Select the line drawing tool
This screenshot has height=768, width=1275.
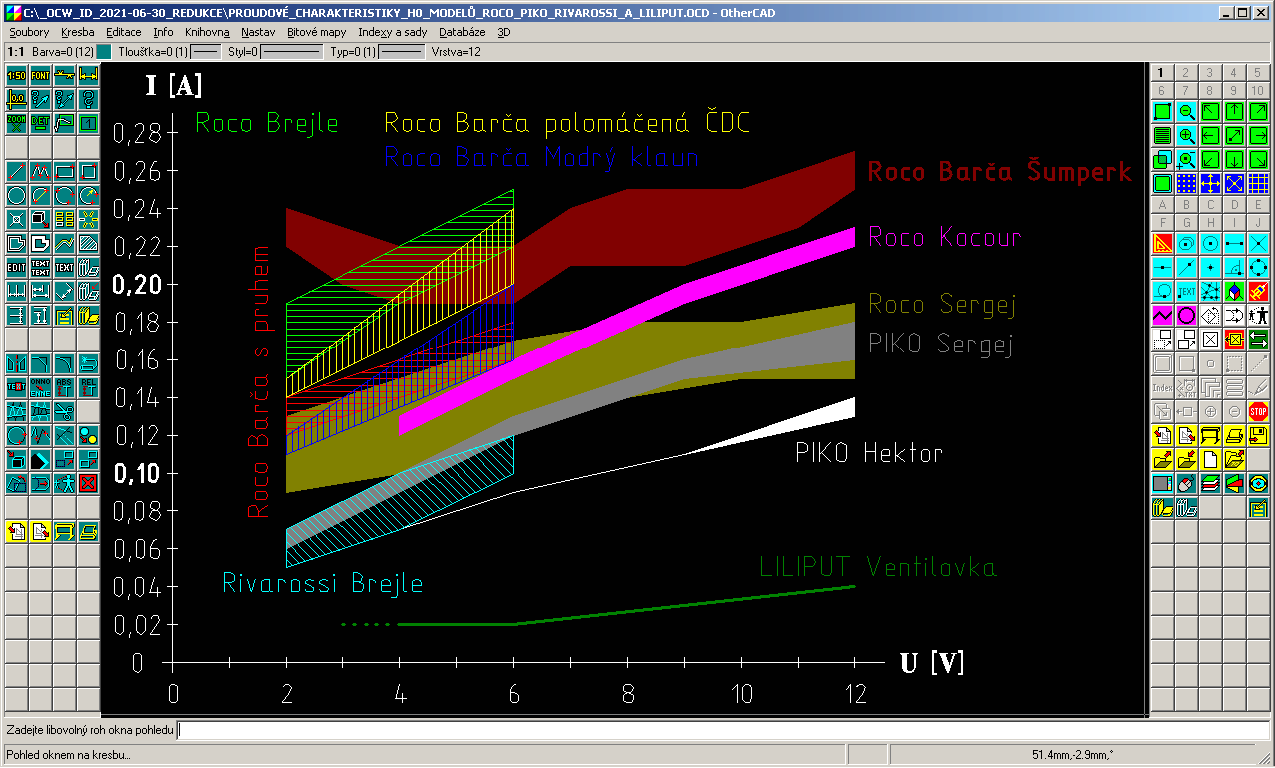pyautogui.click(x=16, y=172)
